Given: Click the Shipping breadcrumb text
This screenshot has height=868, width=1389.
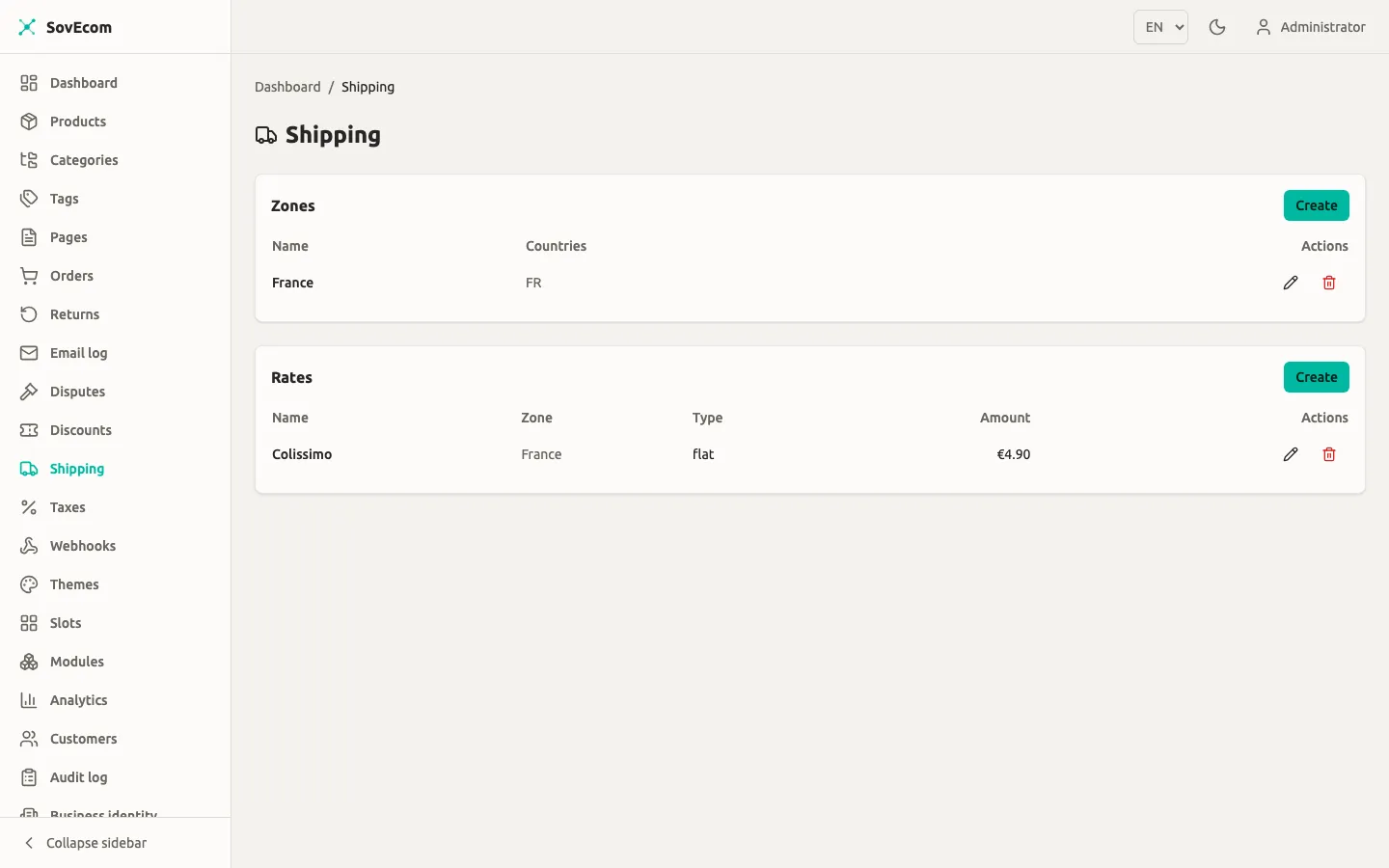Looking at the screenshot, I should [x=368, y=87].
